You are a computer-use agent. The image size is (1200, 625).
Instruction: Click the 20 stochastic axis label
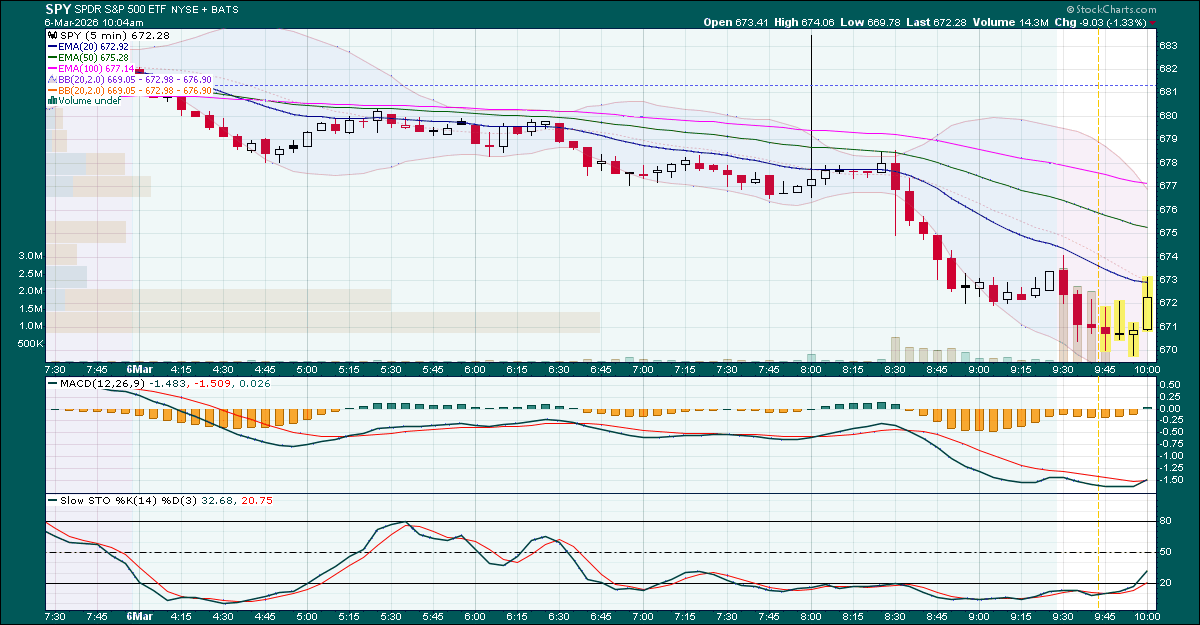[x=1164, y=583]
